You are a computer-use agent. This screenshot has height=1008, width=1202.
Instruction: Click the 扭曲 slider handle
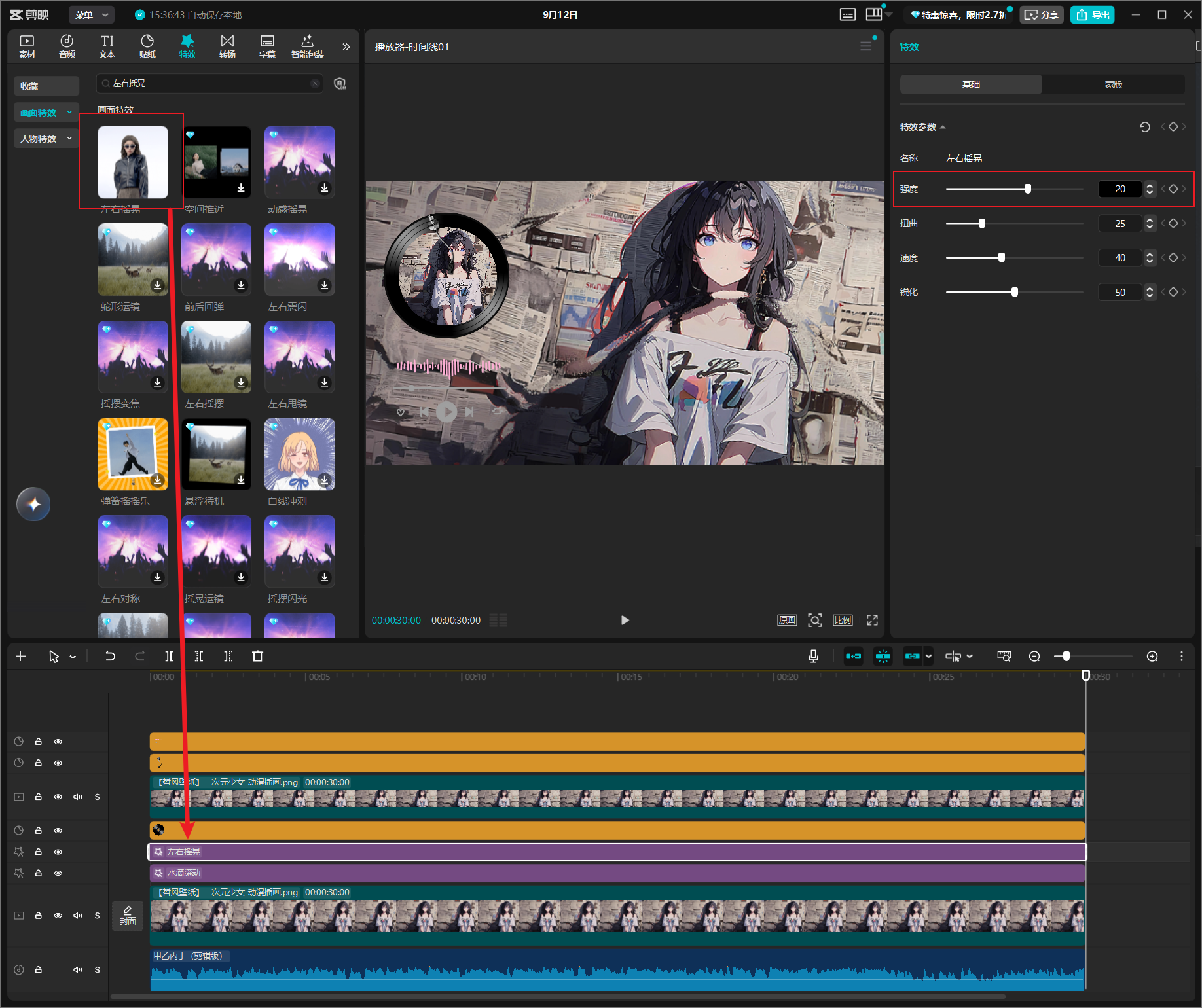pyautogui.click(x=981, y=224)
